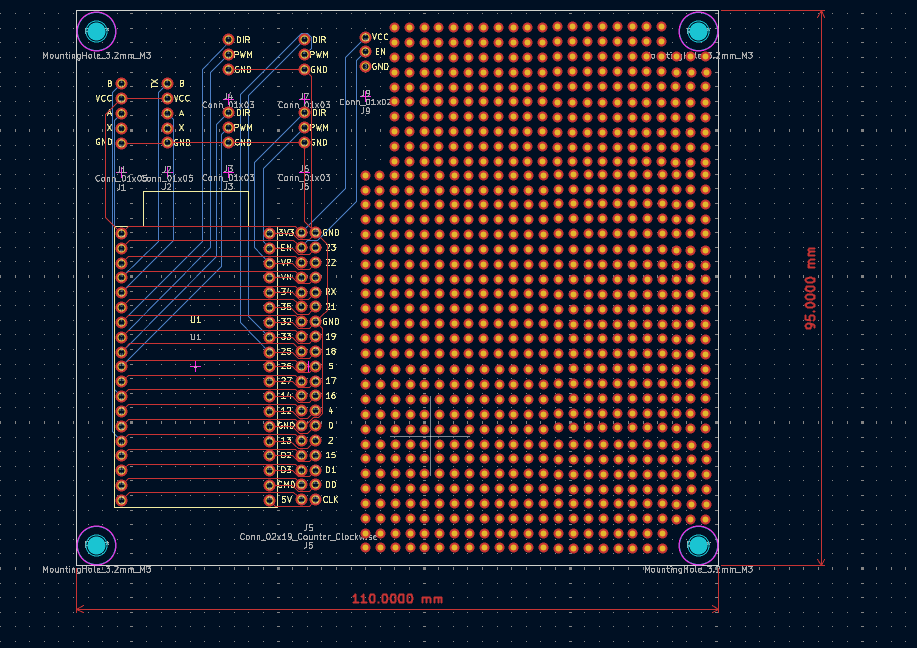This screenshot has height=648, width=917.
Task: Click the GND pad of connector J3
Action: 229,143
